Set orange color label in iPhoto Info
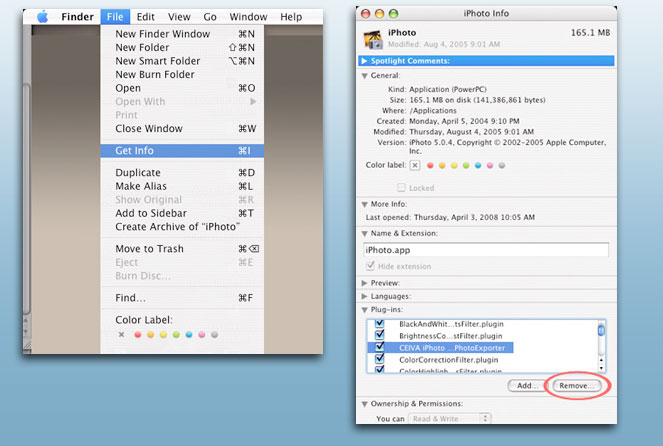This screenshot has height=446, width=663. coord(442,165)
